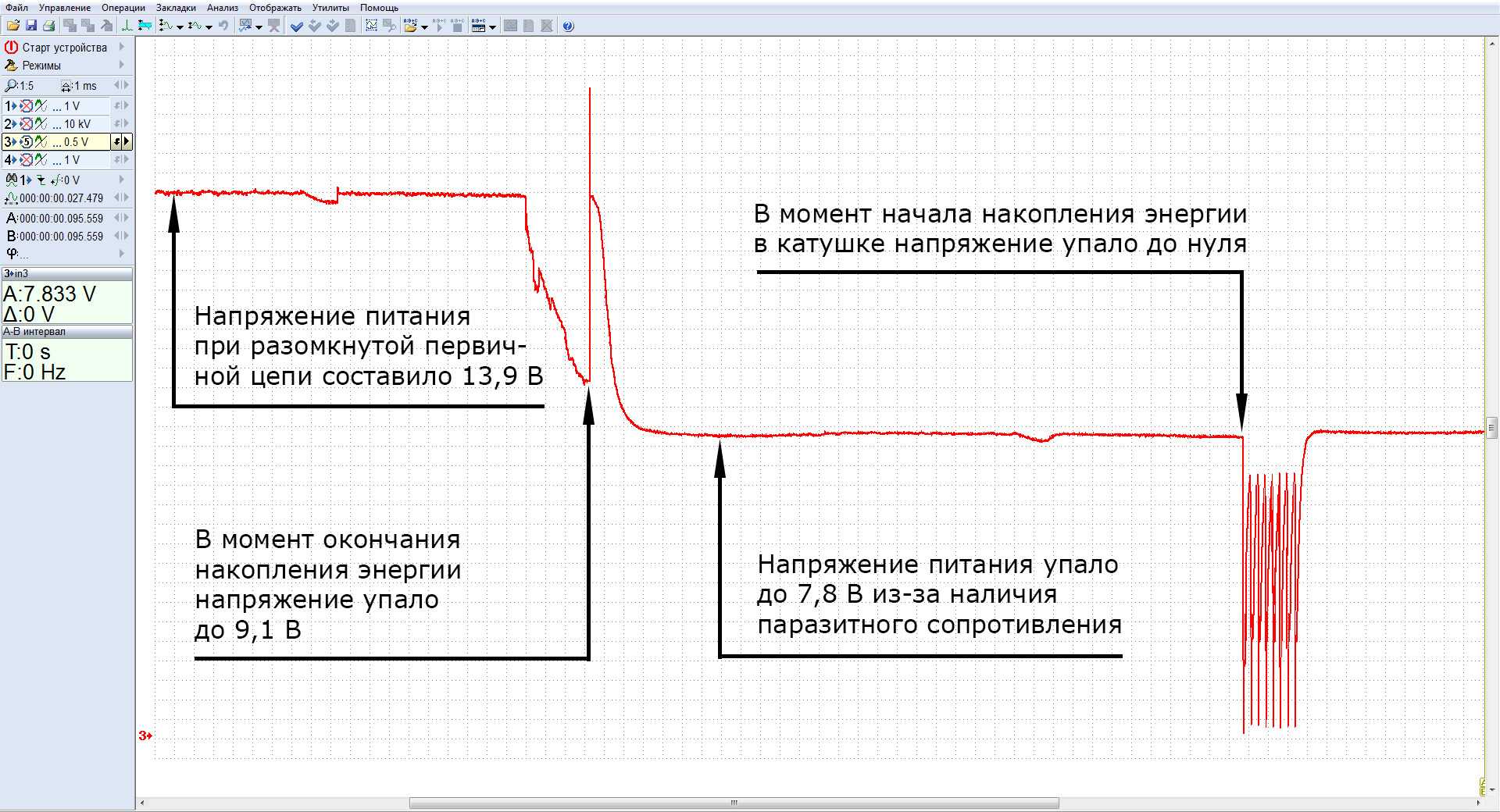Toggle channel 1 AC/DC coupling icon

(x=41, y=106)
